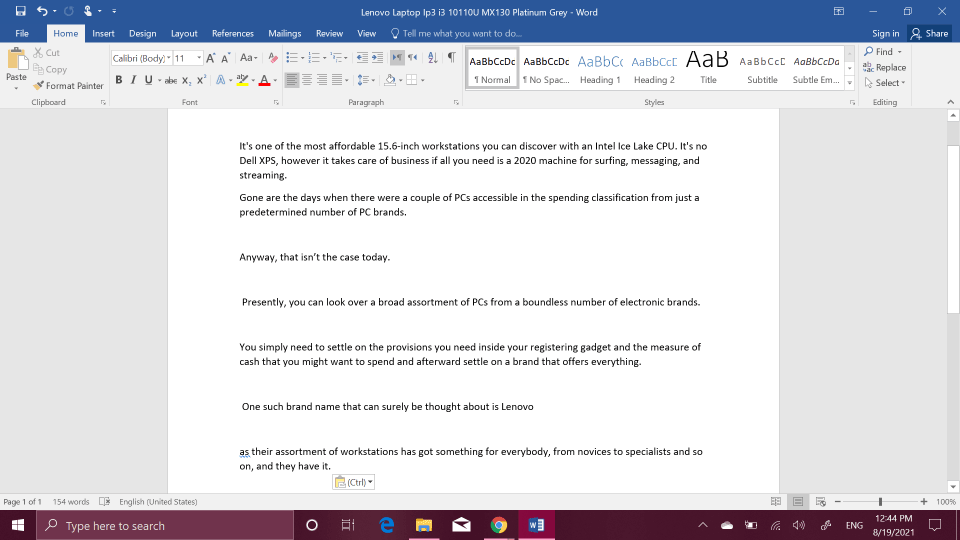Click the Paste clipboard icon
960x540 pixels.
coord(17,59)
